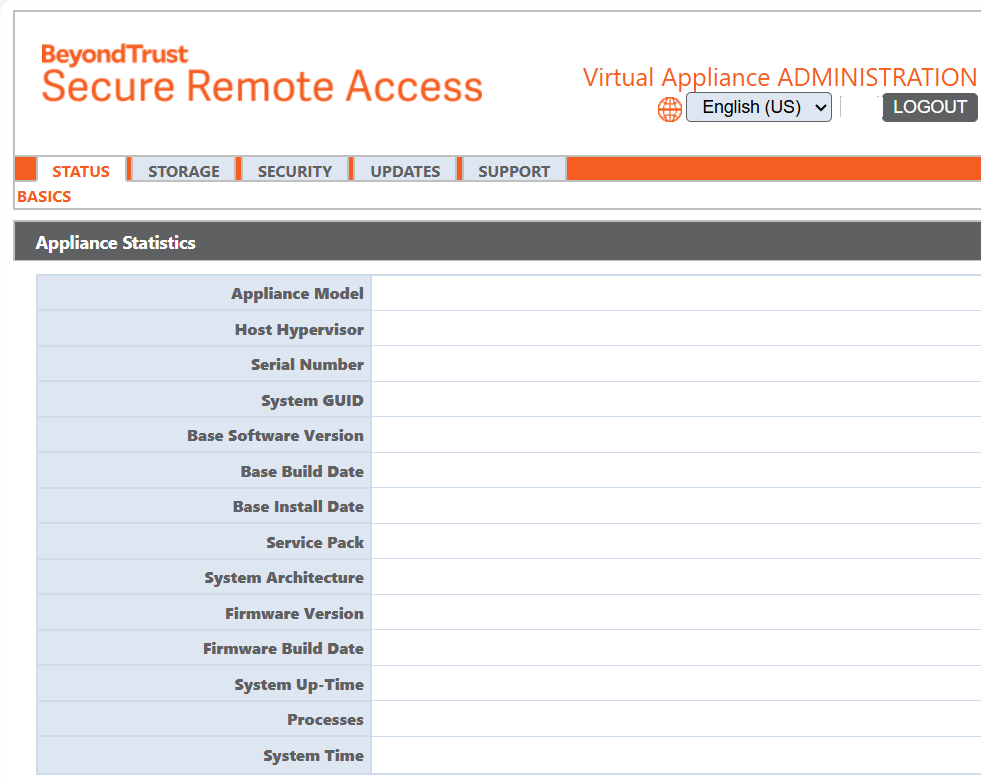Image resolution: width=981 pixels, height=780 pixels.
Task: Open the SECURITY tab
Action: point(295,171)
